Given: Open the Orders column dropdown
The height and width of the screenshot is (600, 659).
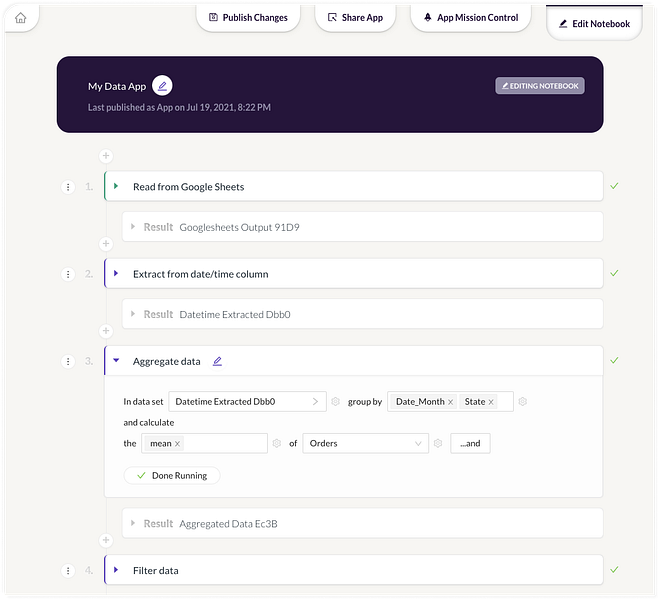Looking at the screenshot, I should point(366,443).
